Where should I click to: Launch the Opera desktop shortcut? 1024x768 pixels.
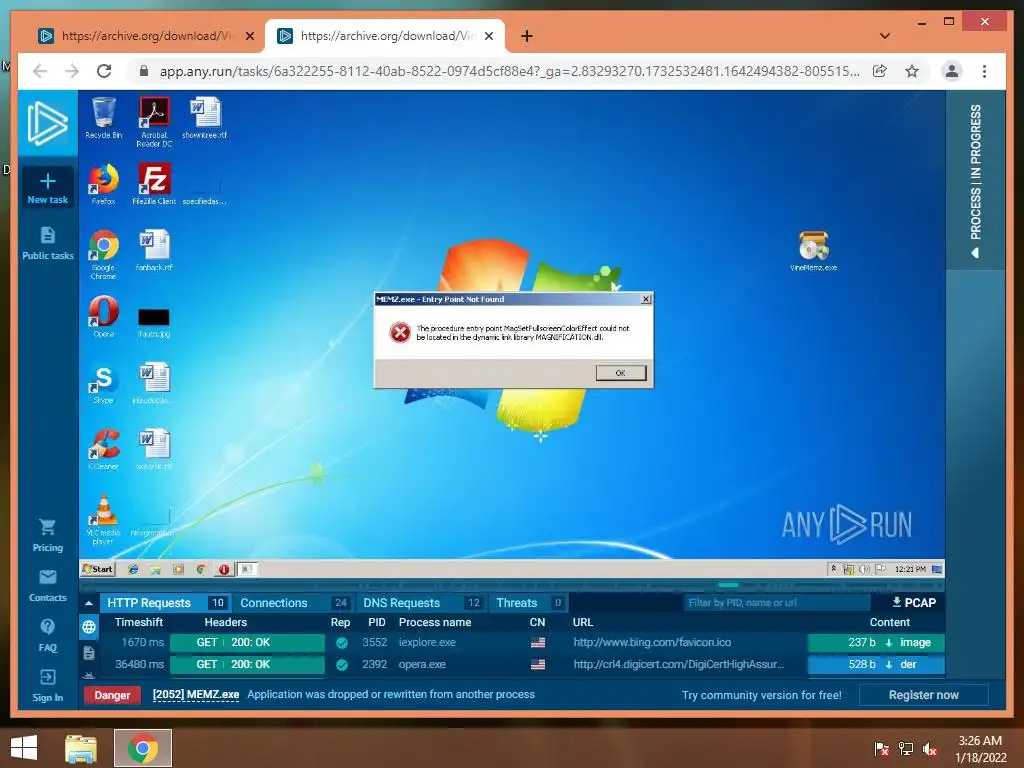(x=104, y=317)
